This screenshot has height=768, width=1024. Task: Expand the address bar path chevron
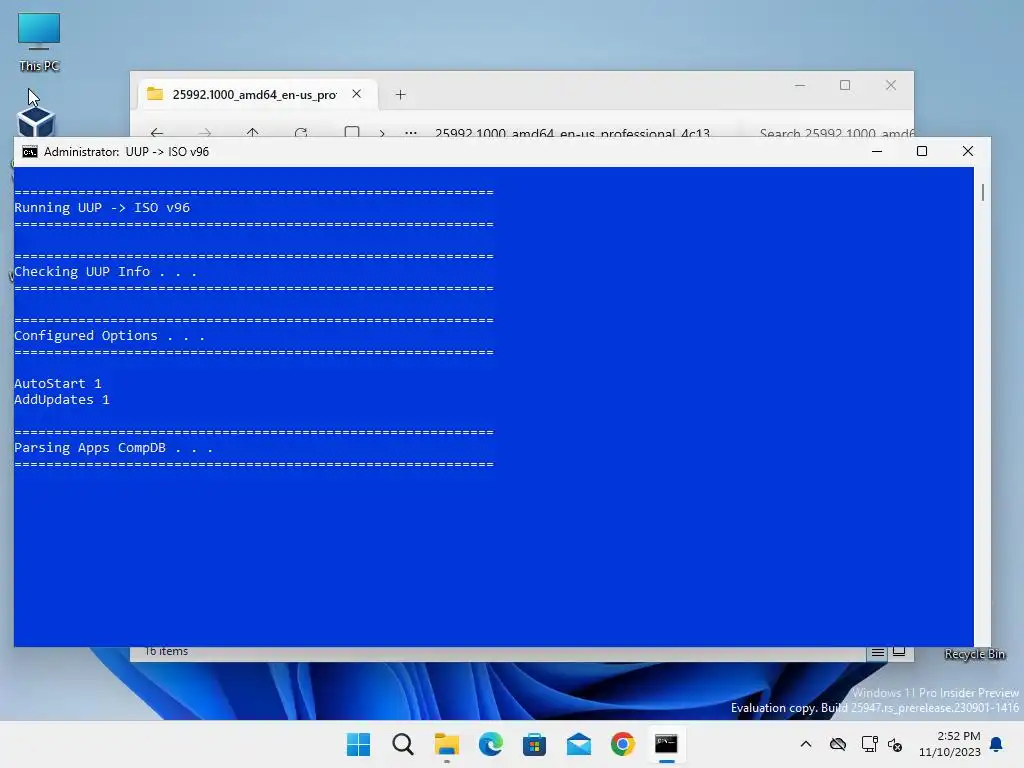click(x=382, y=133)
